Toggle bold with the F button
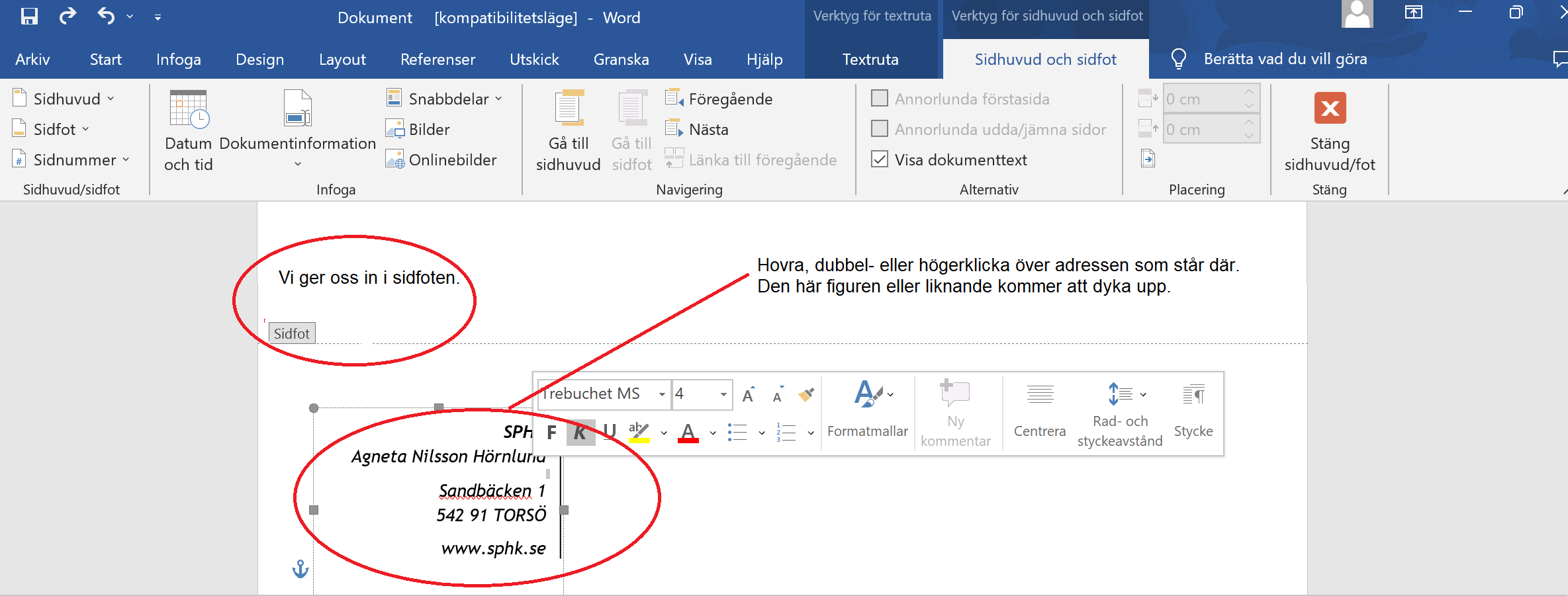1568x596 pixels. click(551, 433)
